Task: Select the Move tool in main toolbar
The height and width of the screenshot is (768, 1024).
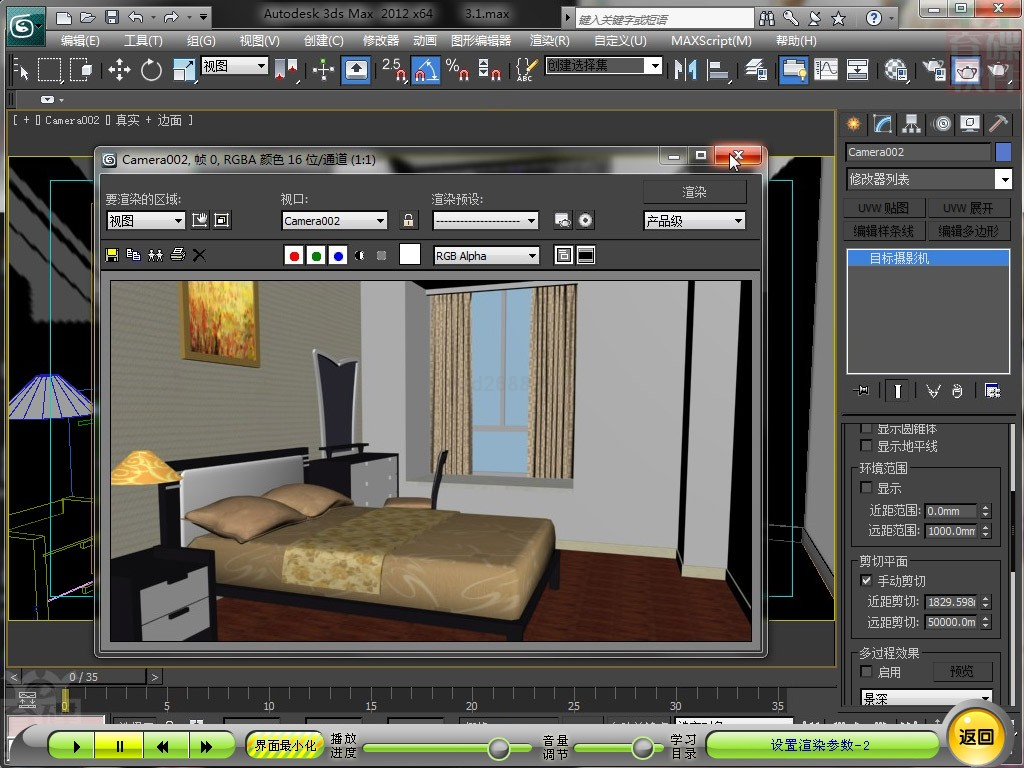Action: [x=119, y=69]
